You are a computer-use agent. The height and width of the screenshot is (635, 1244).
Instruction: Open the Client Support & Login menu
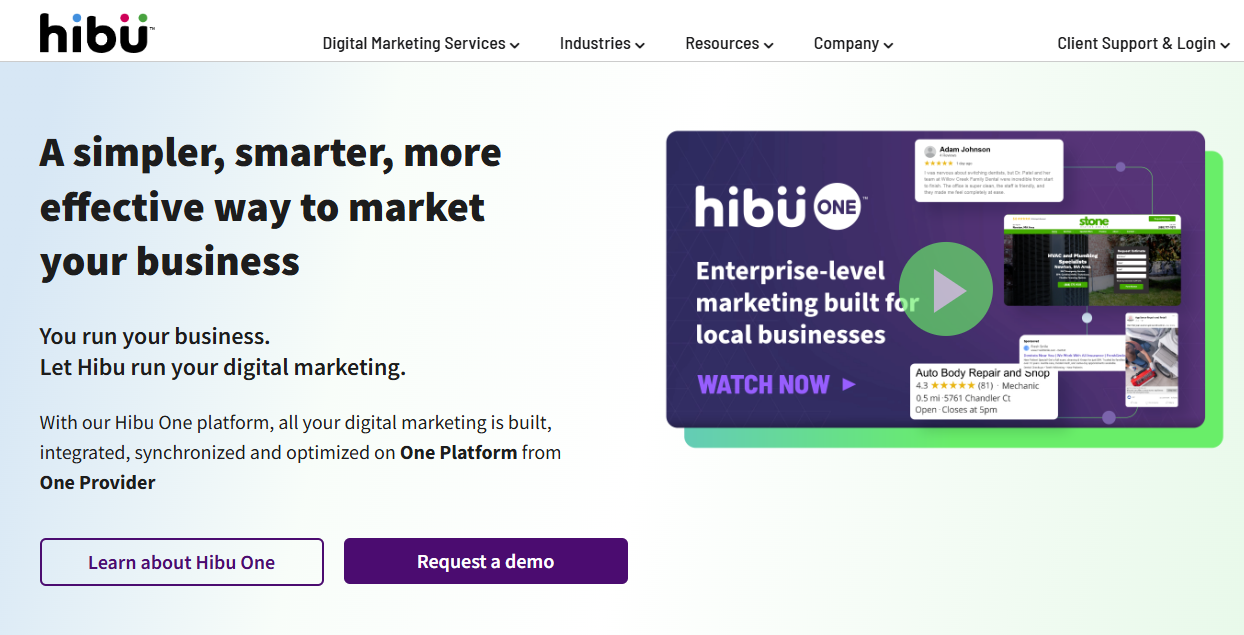[x=1142, y=43]
